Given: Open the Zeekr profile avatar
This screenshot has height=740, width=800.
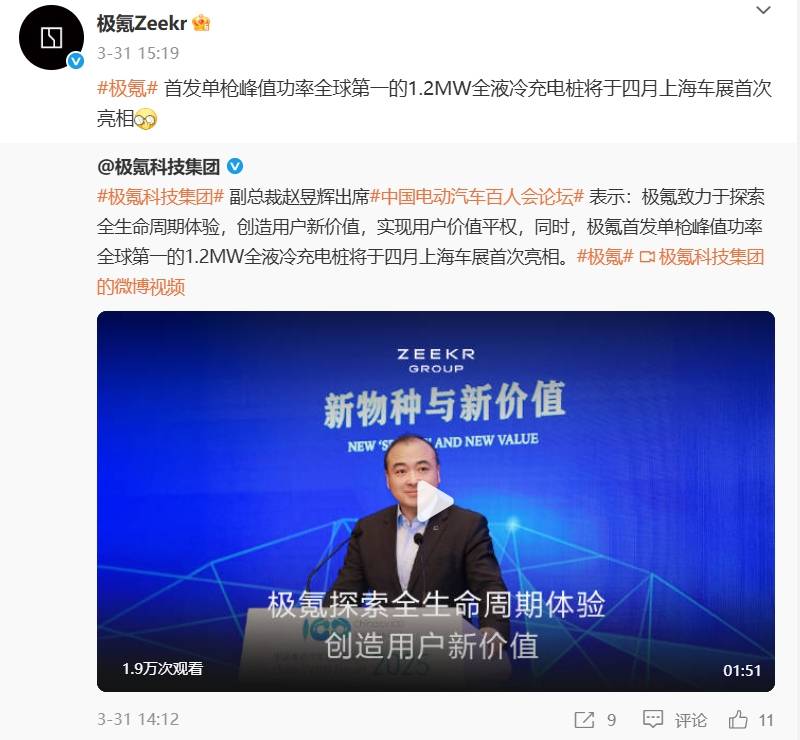Looking at the screenshot, I should tap(51, 38).
